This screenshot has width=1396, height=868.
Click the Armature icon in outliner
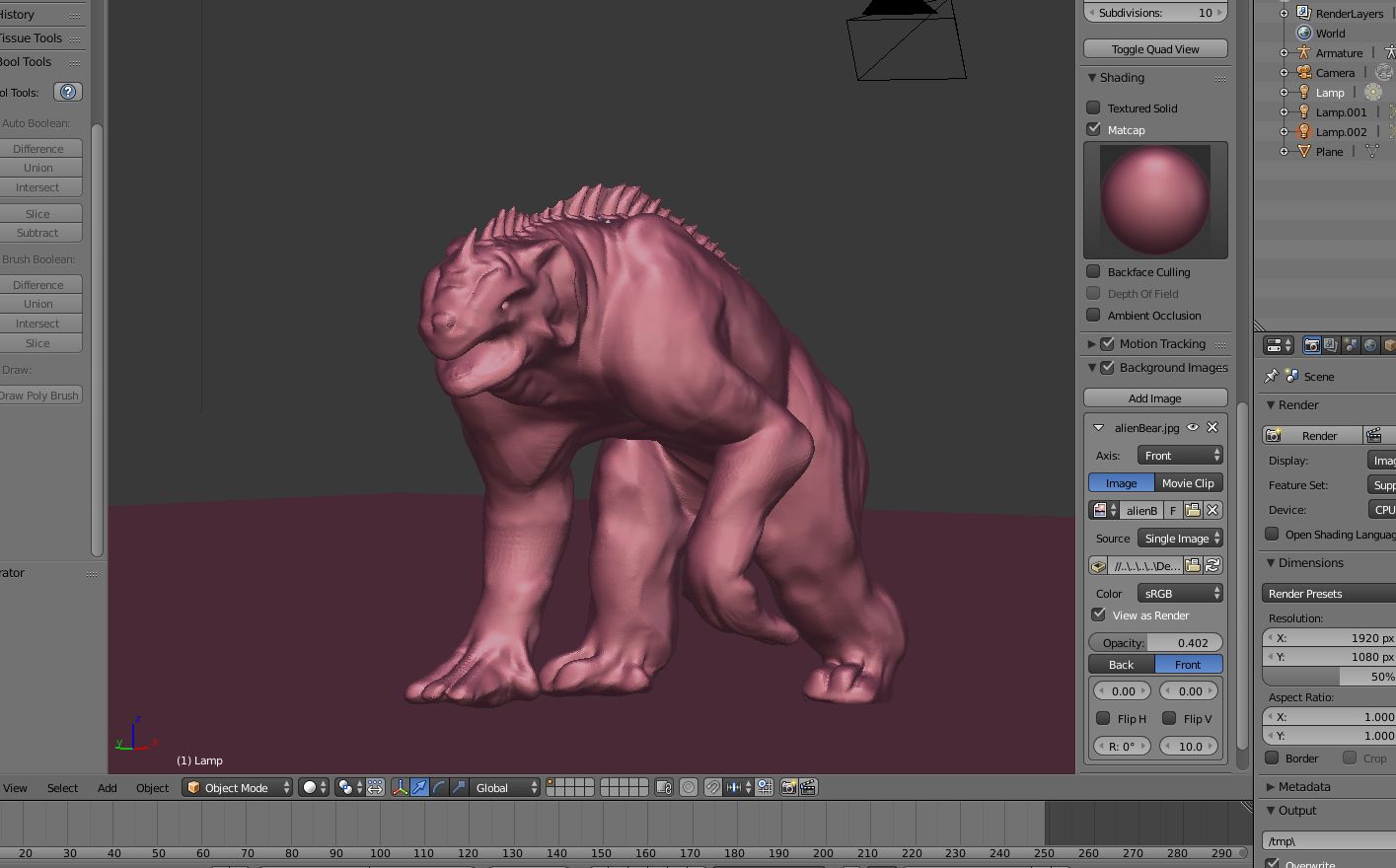[x=1304, y=53]
